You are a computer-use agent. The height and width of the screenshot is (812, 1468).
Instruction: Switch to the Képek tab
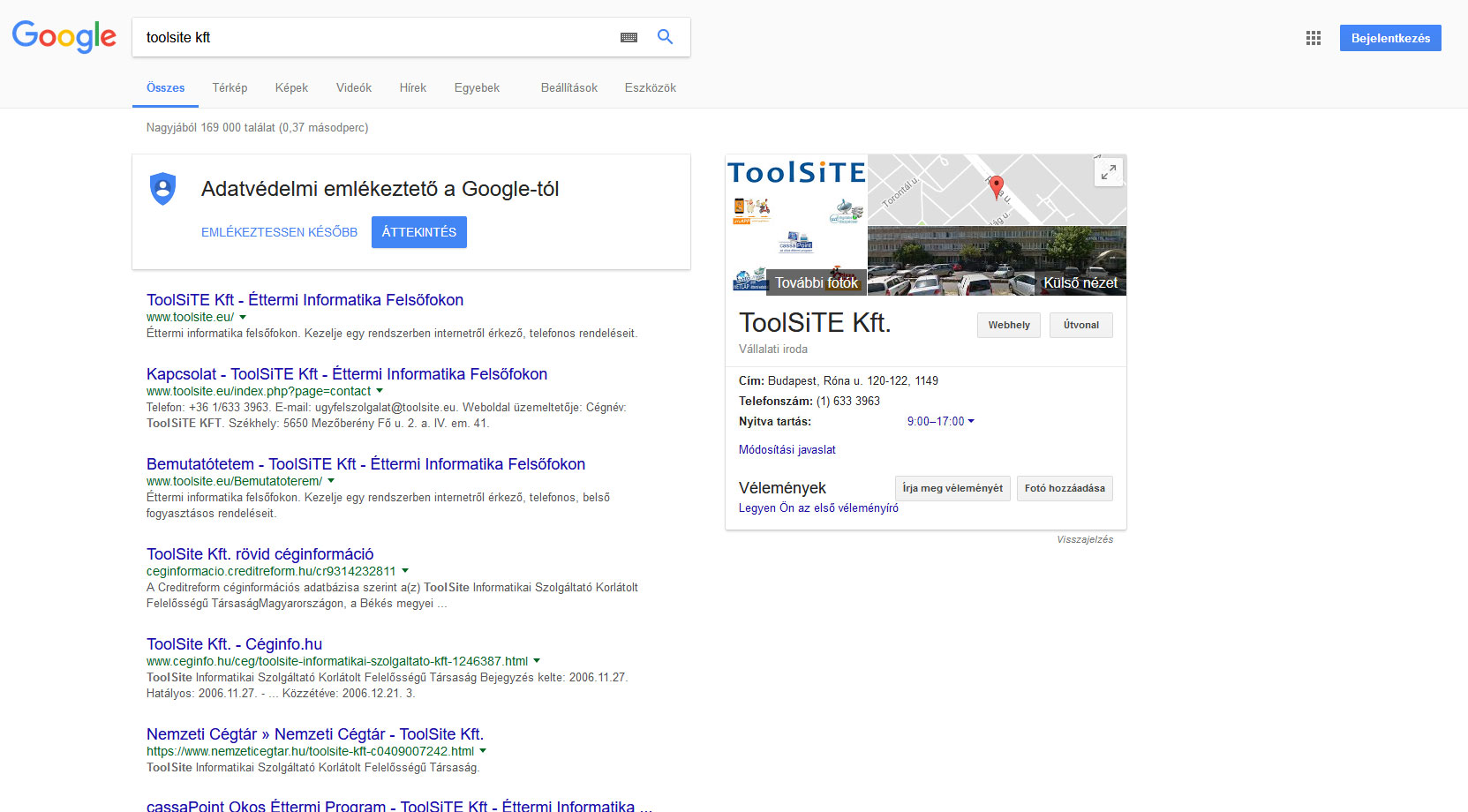point(291,88)
